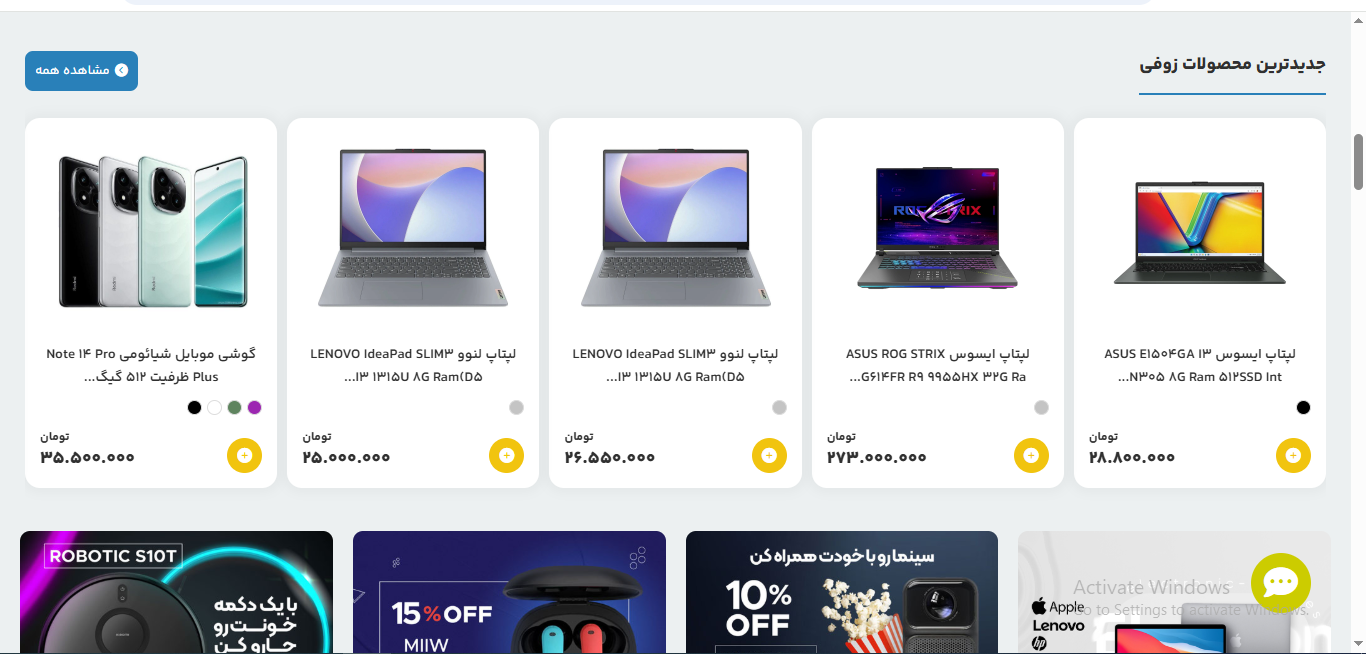
Task: Open the ROBOTIC S10T banner
Action: (x=176, y=592)
